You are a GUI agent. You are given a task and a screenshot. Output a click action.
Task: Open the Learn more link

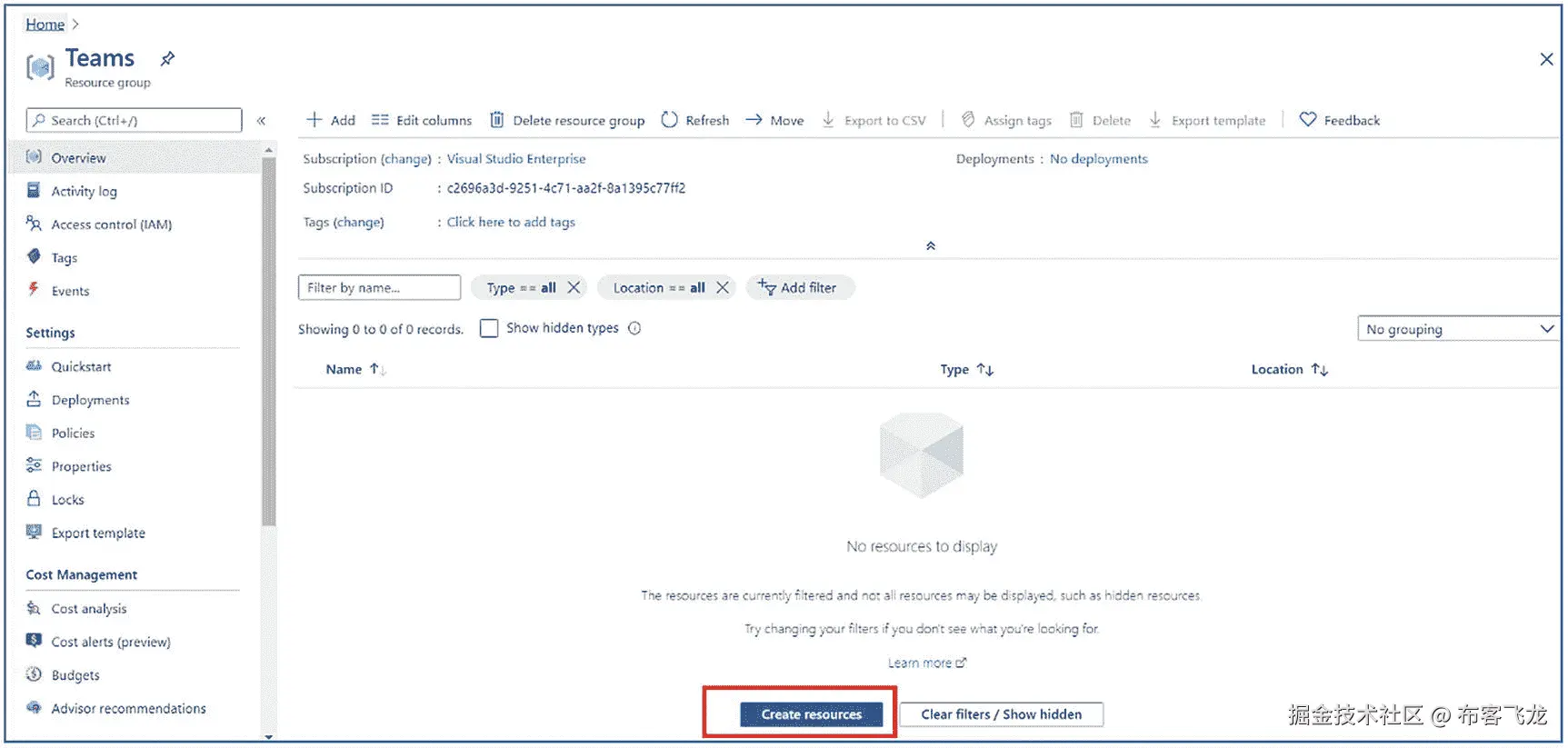(x=927, y=663)
